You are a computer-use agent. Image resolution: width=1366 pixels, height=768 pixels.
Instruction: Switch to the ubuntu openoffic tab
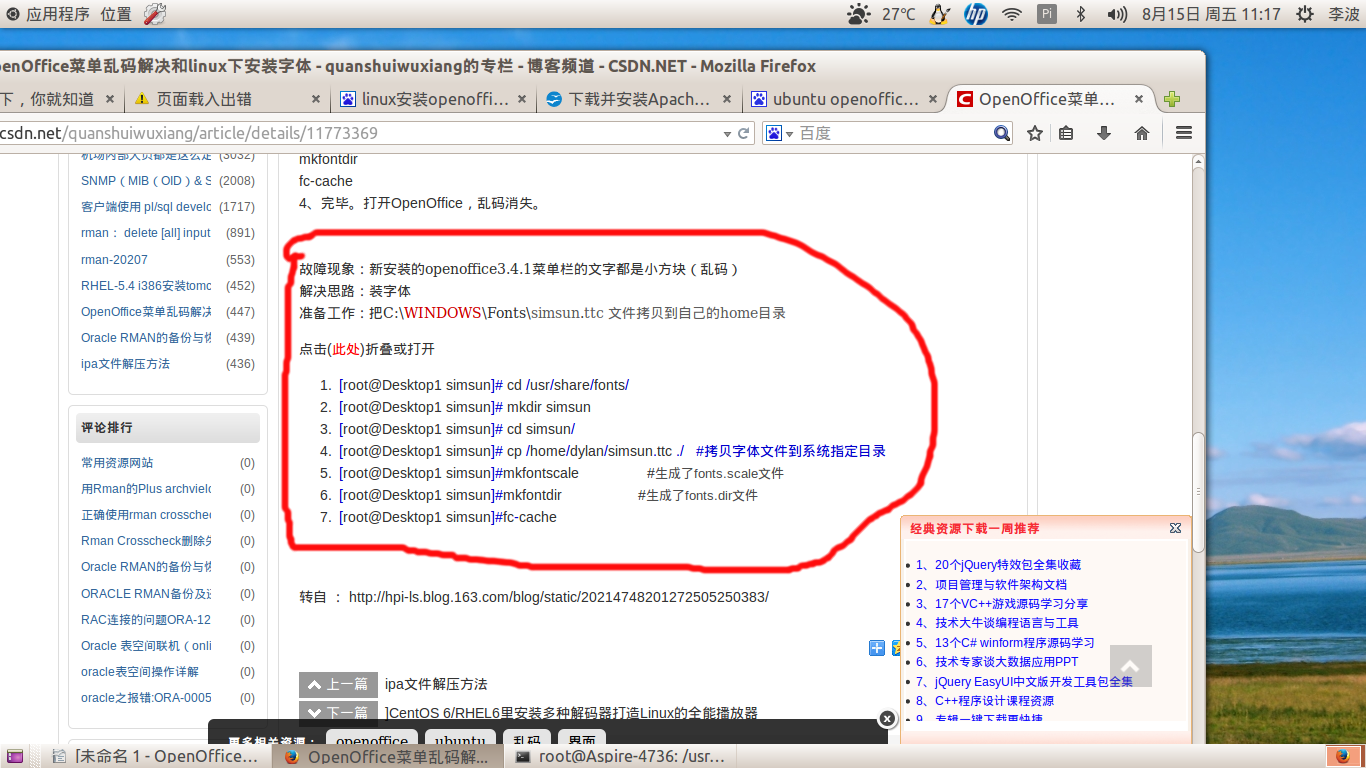(x=846, y=99)
